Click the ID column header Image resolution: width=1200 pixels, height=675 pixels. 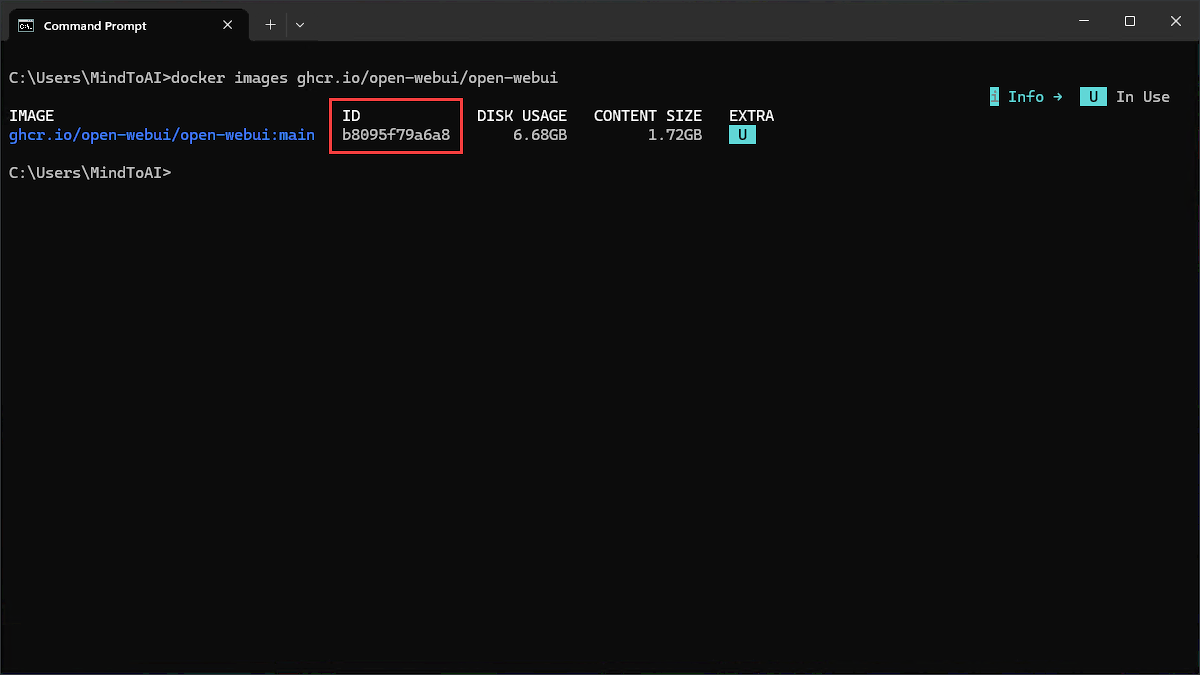point(351,116)
